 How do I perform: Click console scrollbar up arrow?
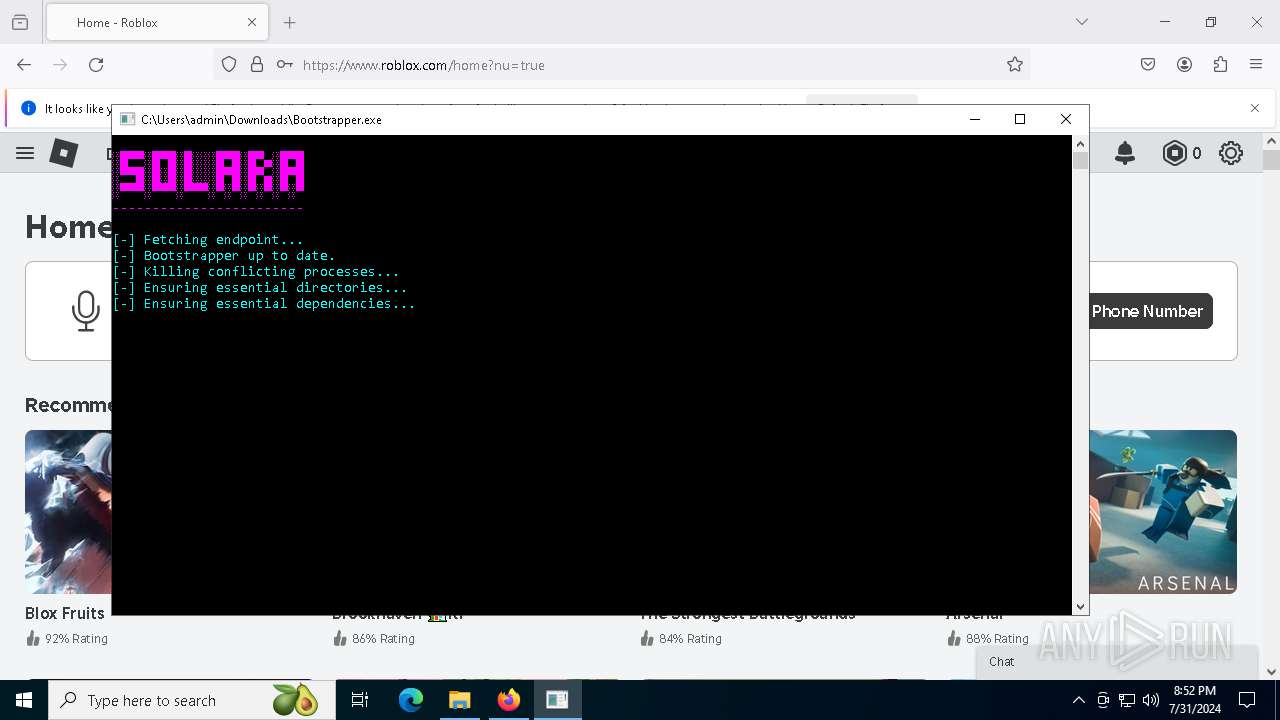pos(1080,144)
